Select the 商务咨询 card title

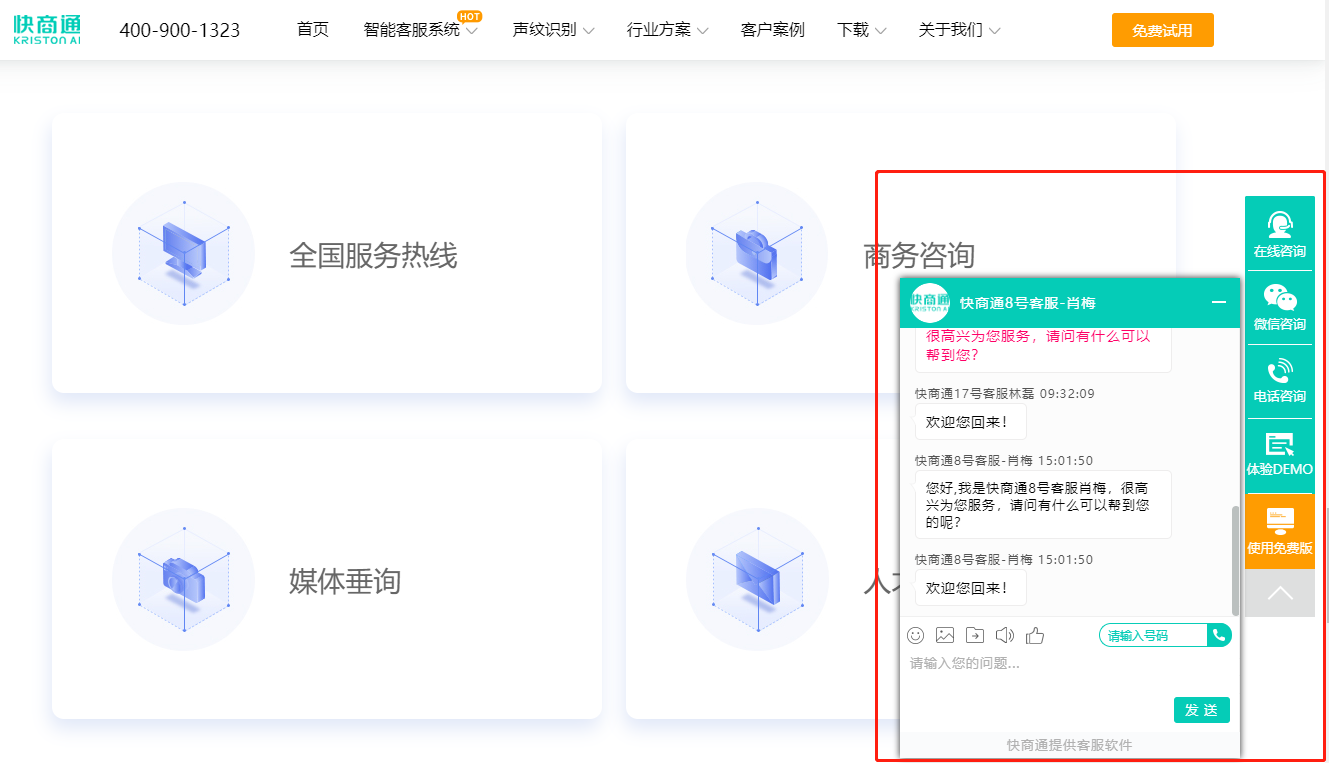coord(919,256)
